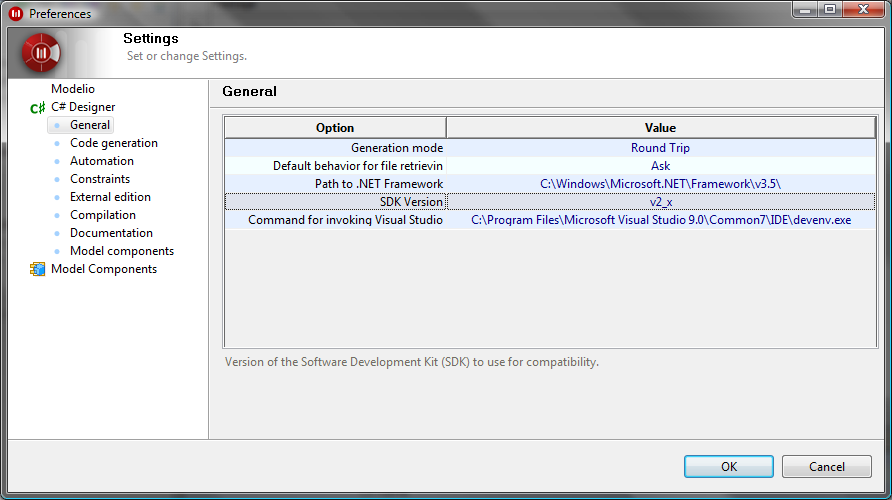Open the Model components sub-item under C# Designer
892x500 pixels.
click(x=122, y=251)
